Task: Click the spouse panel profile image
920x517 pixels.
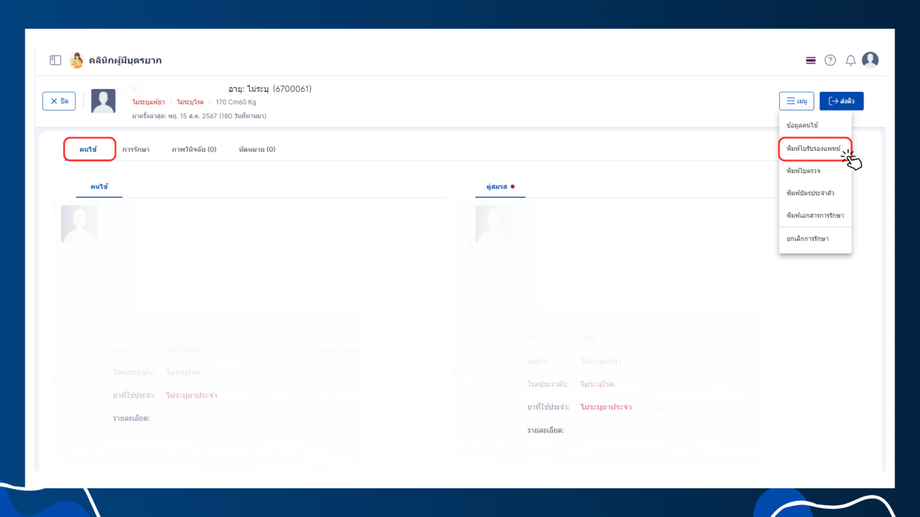Action: pos(493,224)
